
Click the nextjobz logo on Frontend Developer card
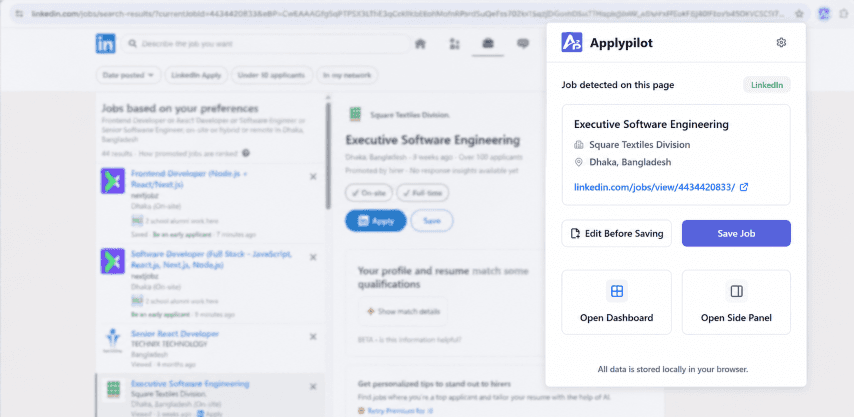(x=113, y=181)
